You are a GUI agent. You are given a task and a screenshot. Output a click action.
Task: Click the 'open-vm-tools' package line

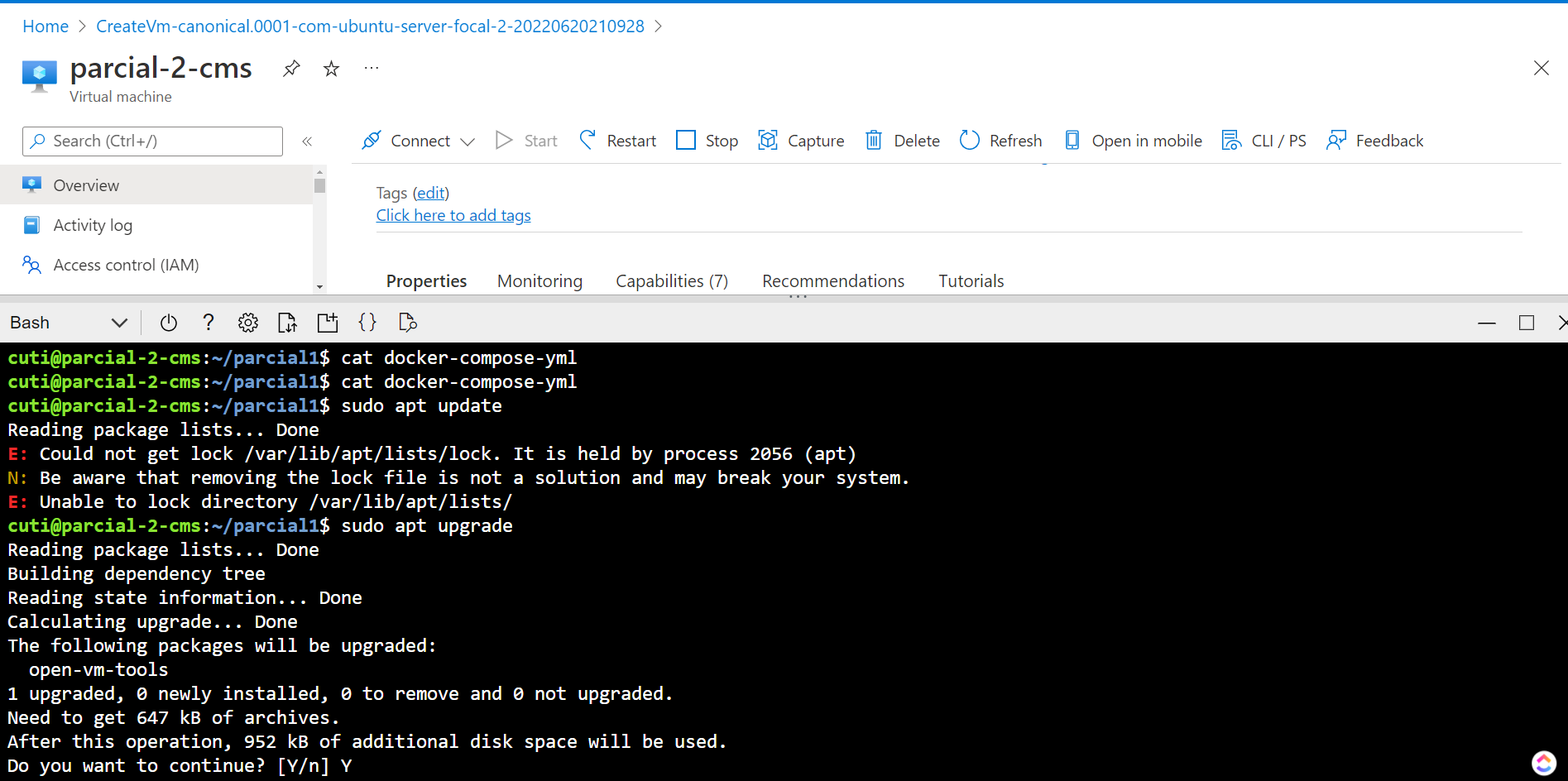[98, 670]
